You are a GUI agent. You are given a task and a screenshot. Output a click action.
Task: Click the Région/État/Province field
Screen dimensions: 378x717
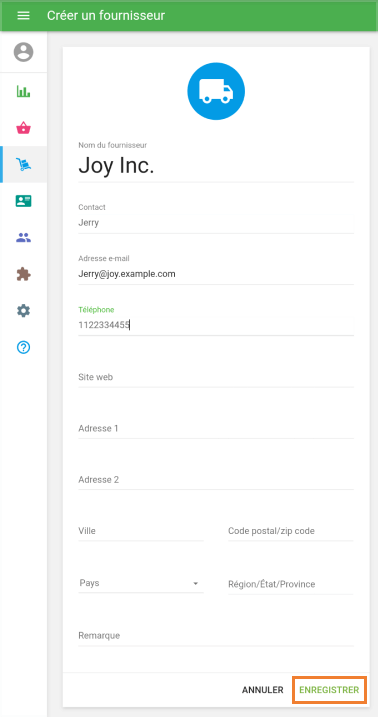pyautogui.click(x=291, y=584)
